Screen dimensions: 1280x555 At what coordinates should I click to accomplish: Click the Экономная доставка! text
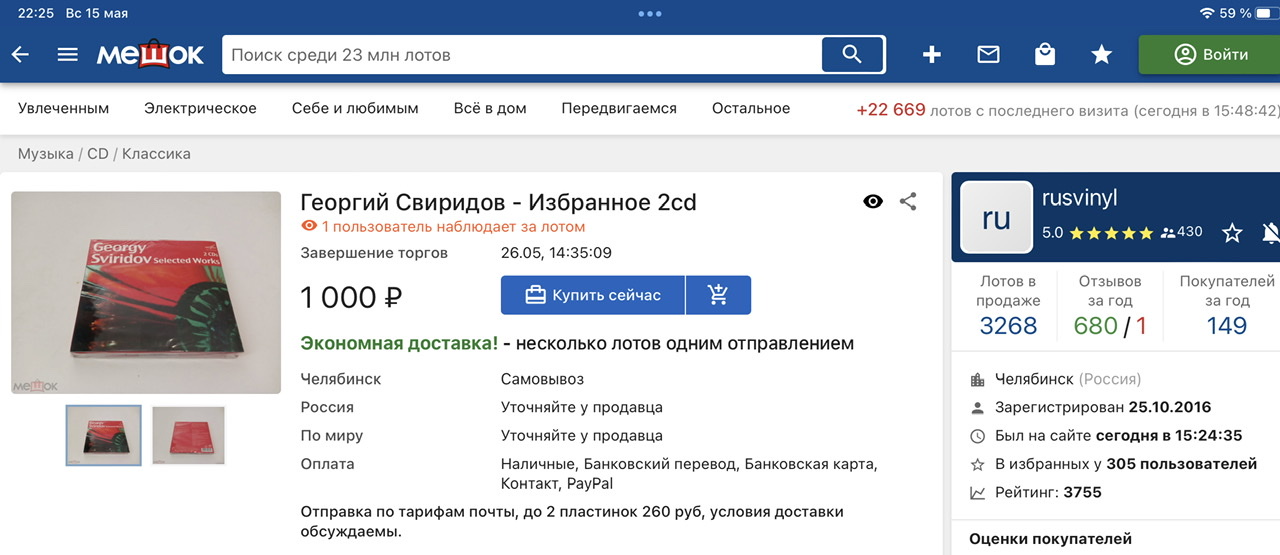point(399,343)
